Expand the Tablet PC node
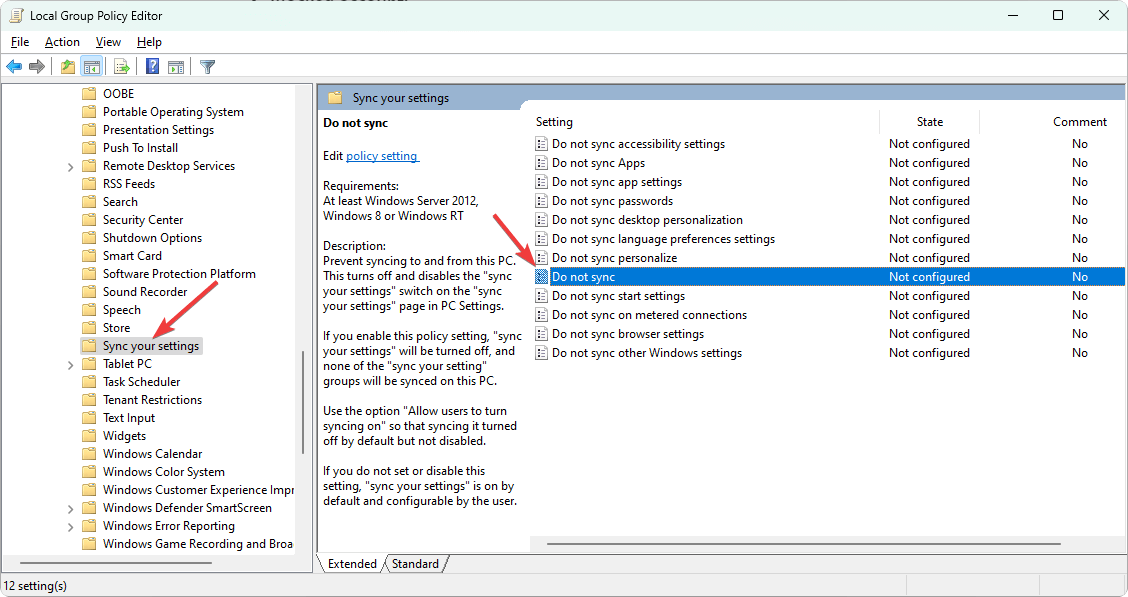1128x597 pixels. click(x=70, y=365)
